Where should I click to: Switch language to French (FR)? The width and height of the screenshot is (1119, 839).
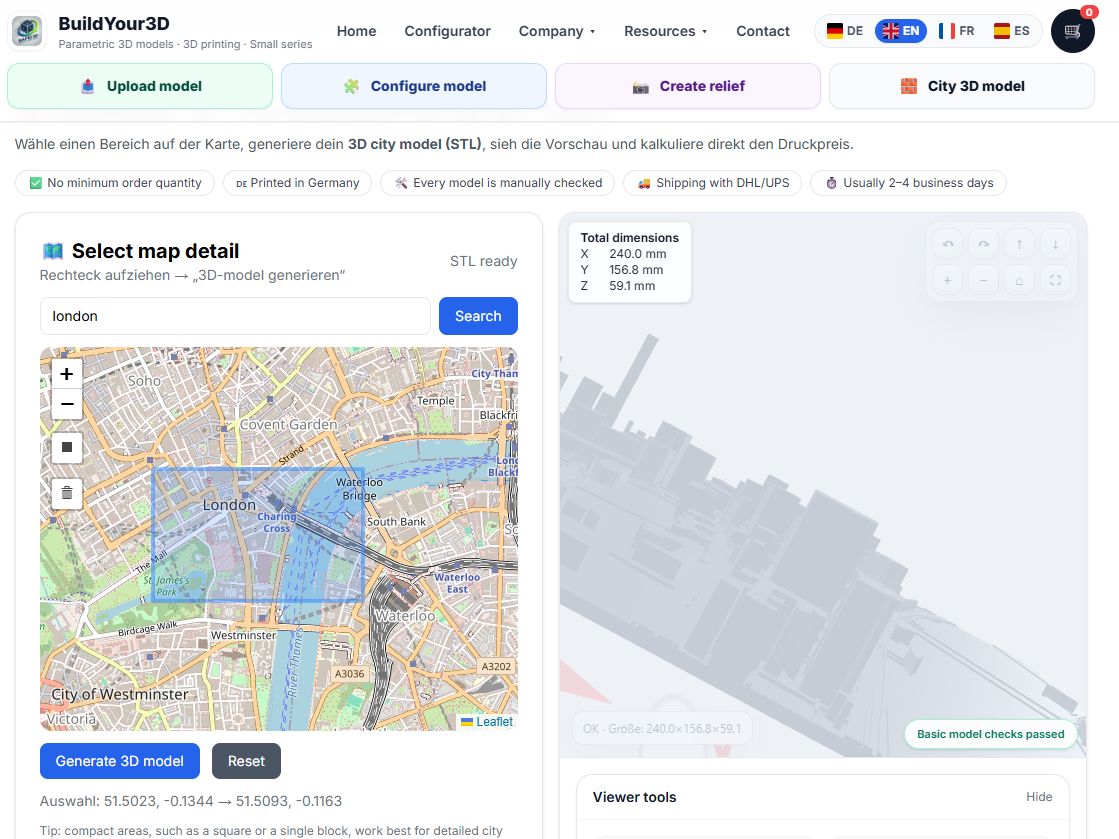956,31
